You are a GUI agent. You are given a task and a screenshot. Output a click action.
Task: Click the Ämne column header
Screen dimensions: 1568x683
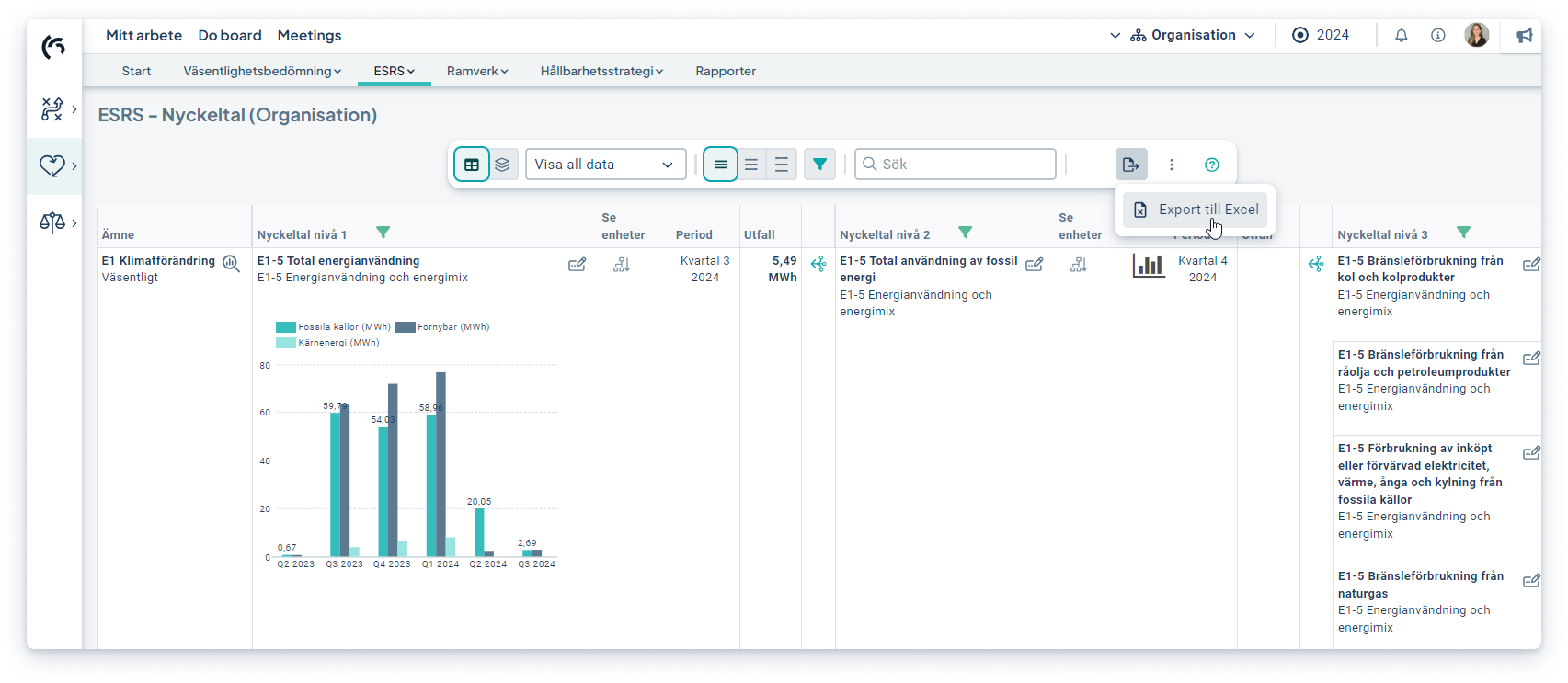(118, 235)
